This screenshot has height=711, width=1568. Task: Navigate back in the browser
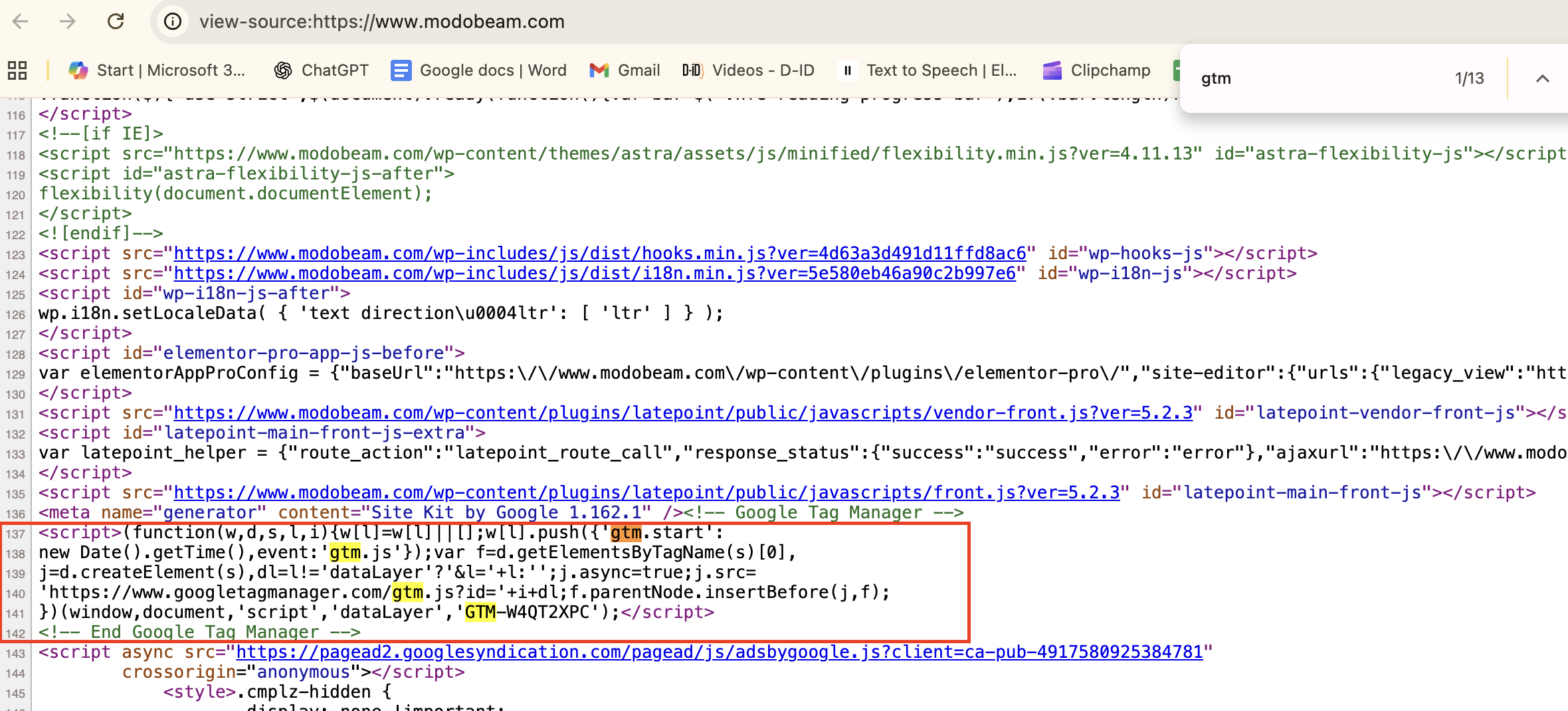21,21
